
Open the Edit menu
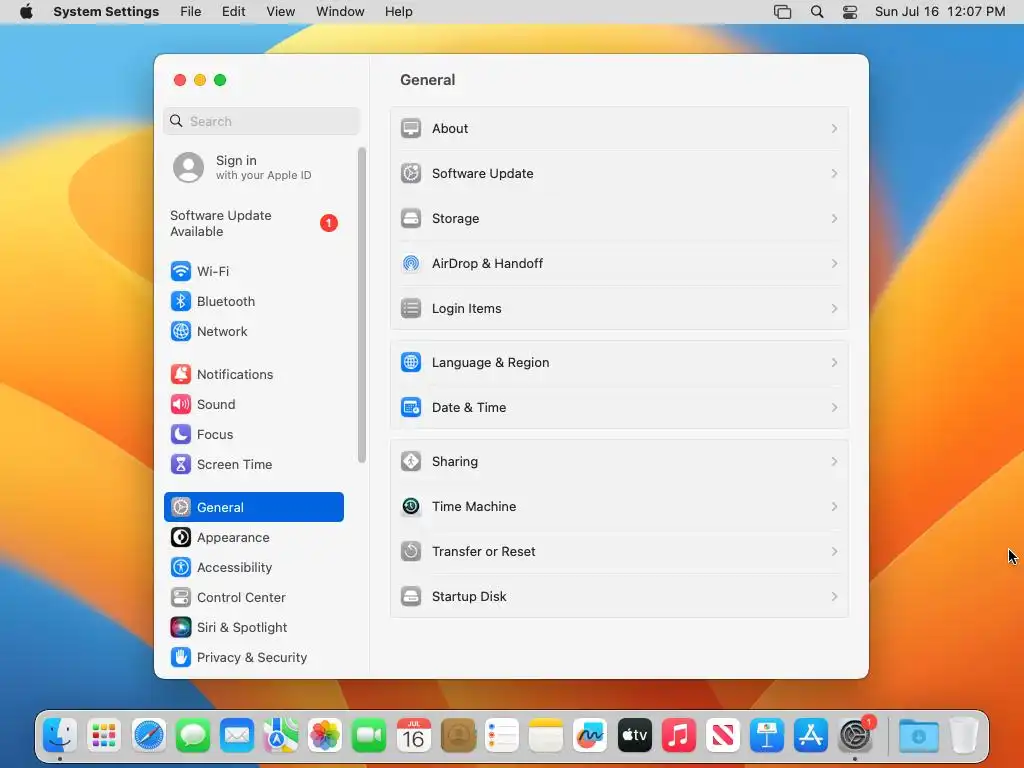tap(233, 12)
